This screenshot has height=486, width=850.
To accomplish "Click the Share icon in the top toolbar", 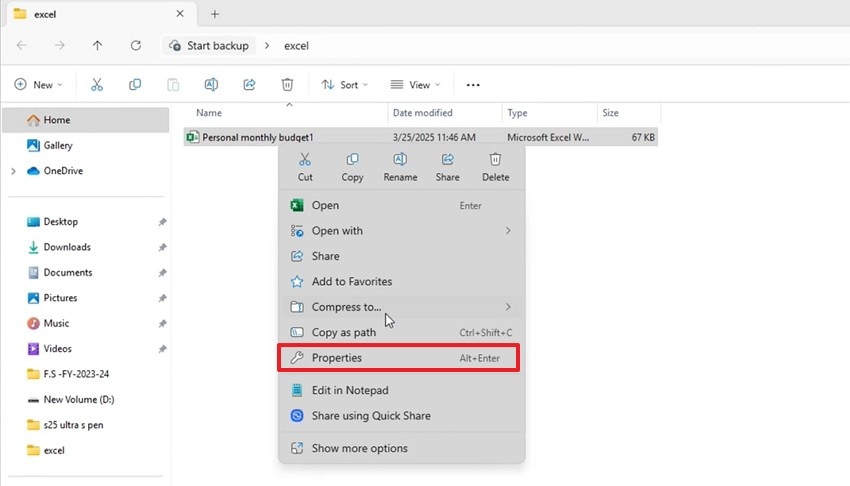I will pos(249,85).
